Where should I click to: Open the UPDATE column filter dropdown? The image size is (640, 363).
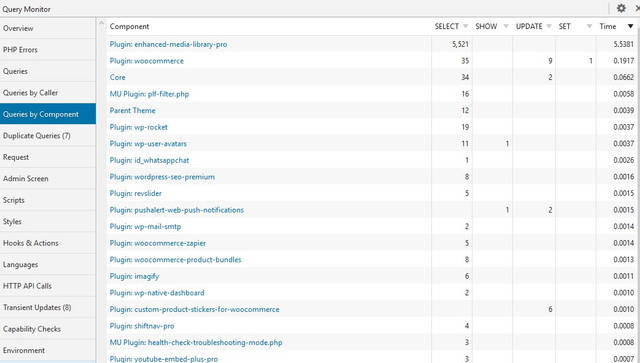pos(549,27)
